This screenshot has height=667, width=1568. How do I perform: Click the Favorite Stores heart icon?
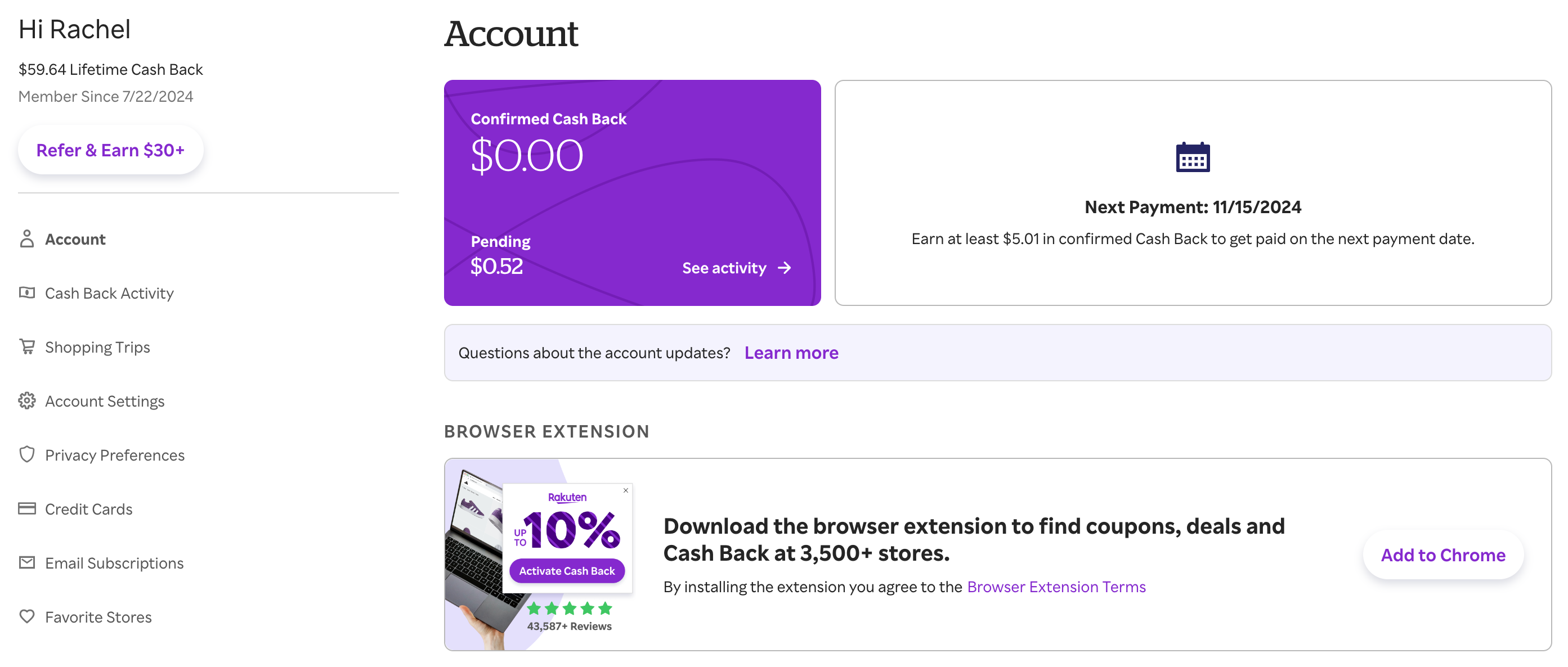(x=27, y=616)
